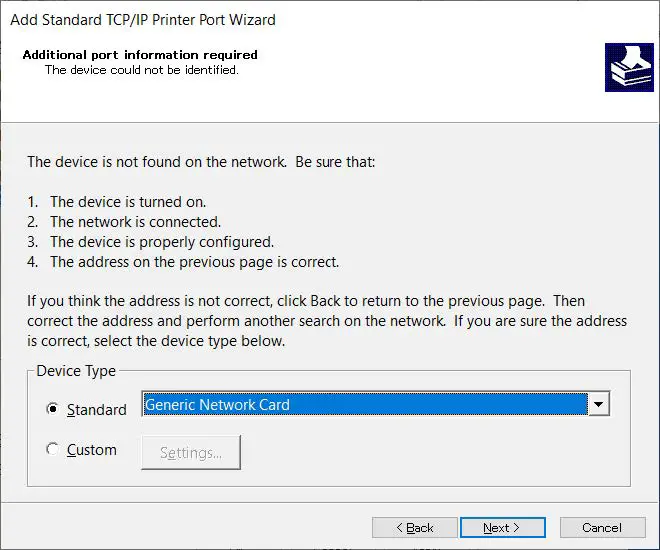The width and height of the screenshot is (660, 550).
Task: Click the 'Standard' text label
Action: [96, 410]
